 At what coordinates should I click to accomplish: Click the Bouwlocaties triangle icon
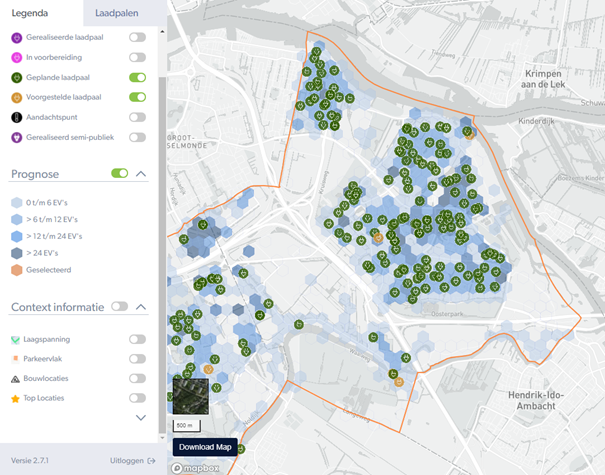click(16, 379)
